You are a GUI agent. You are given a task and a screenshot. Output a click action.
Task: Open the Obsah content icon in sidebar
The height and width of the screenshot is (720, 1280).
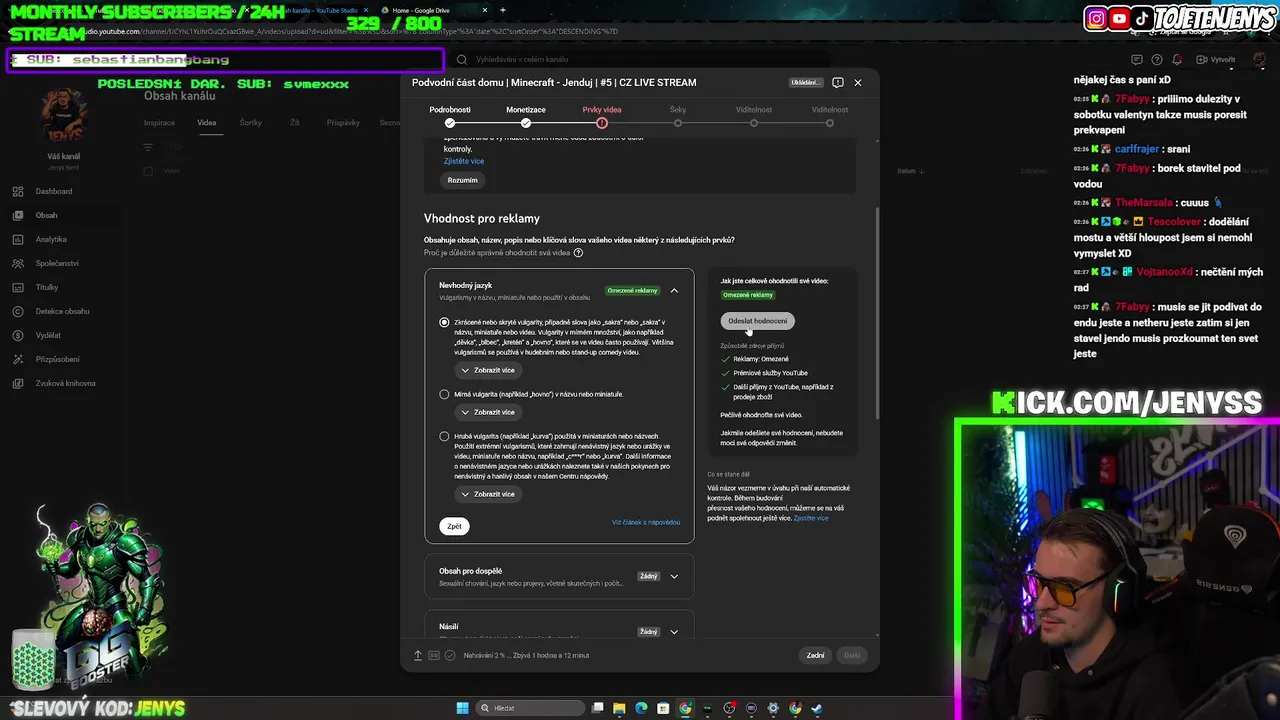[x=18, y=215]
